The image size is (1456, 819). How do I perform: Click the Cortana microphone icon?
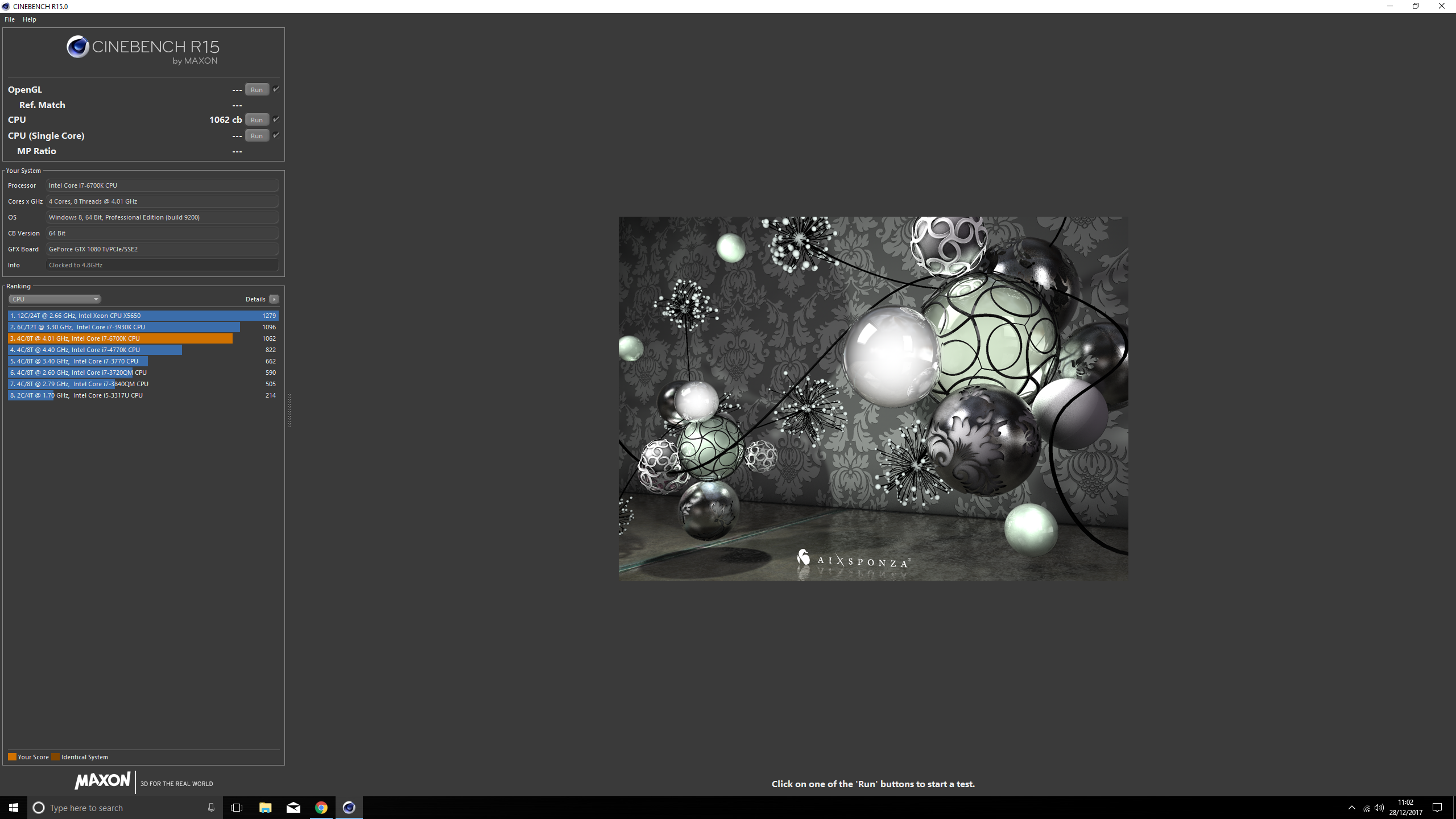click(211, 808)
